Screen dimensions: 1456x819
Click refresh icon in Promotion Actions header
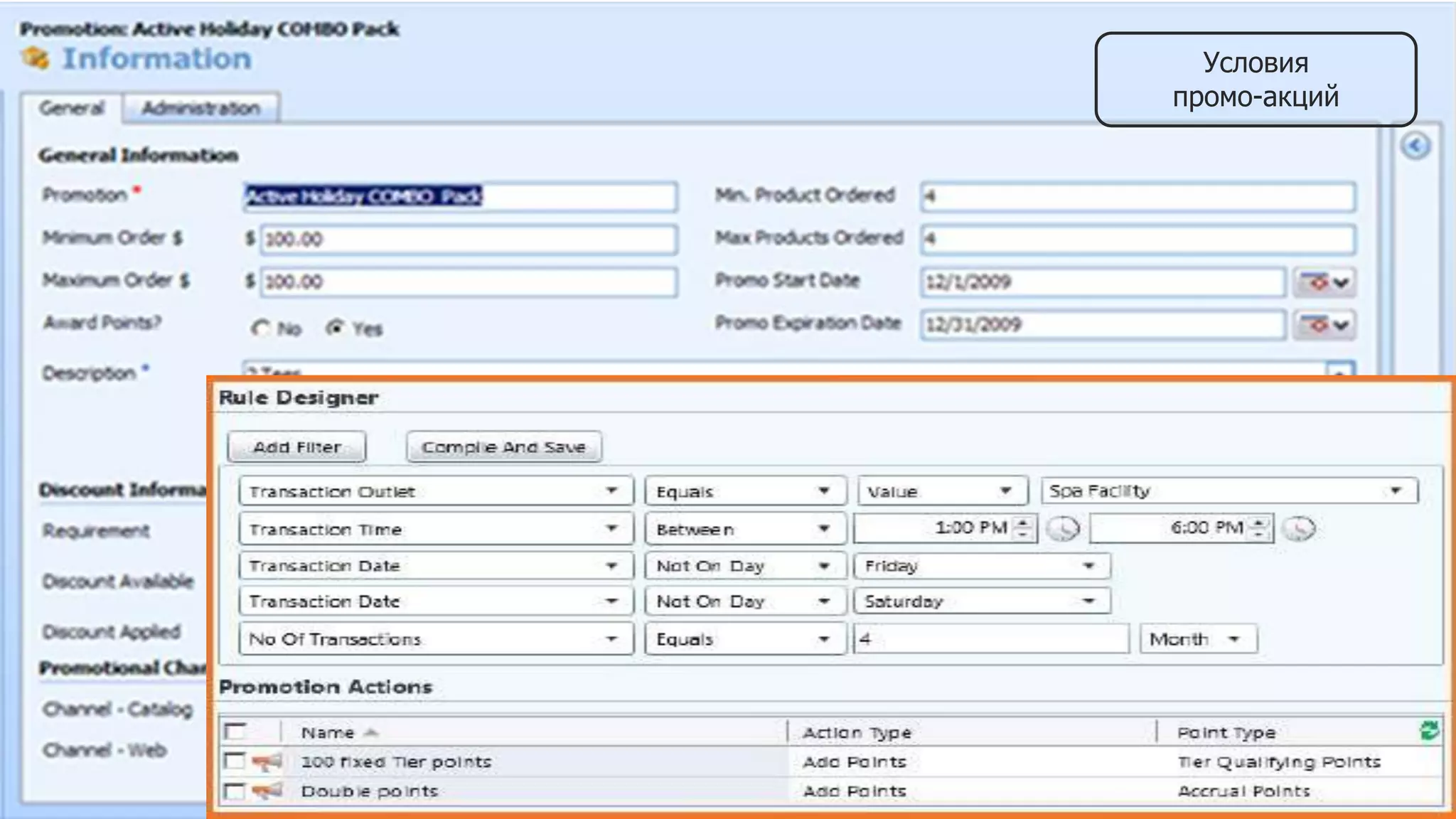click(x=1429, y=730)
